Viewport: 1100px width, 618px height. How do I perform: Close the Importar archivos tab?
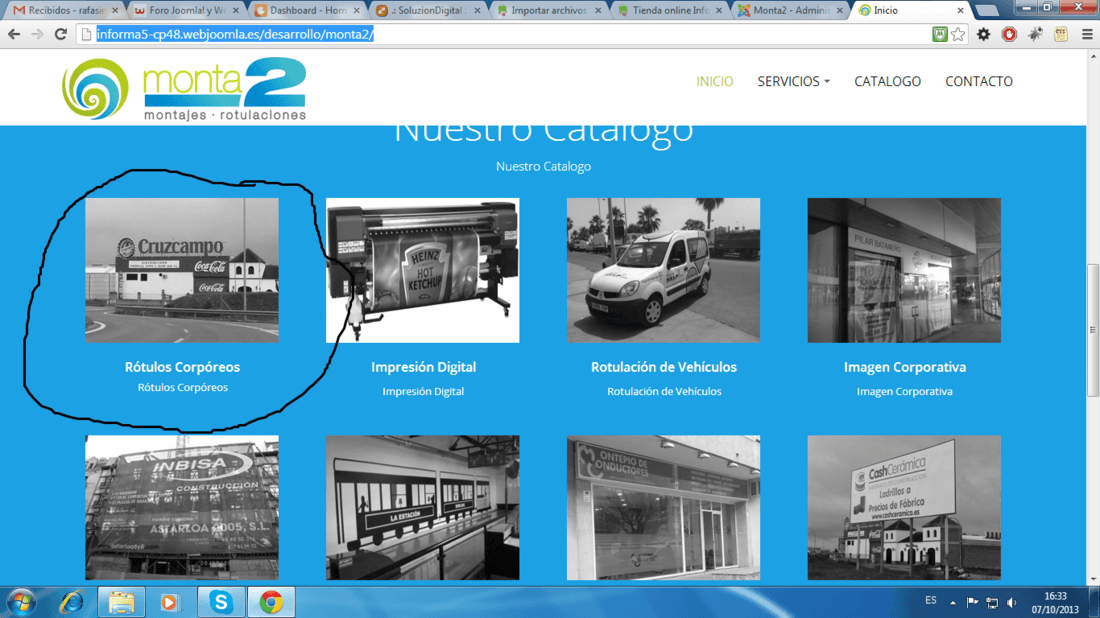[x=598, y=11]
